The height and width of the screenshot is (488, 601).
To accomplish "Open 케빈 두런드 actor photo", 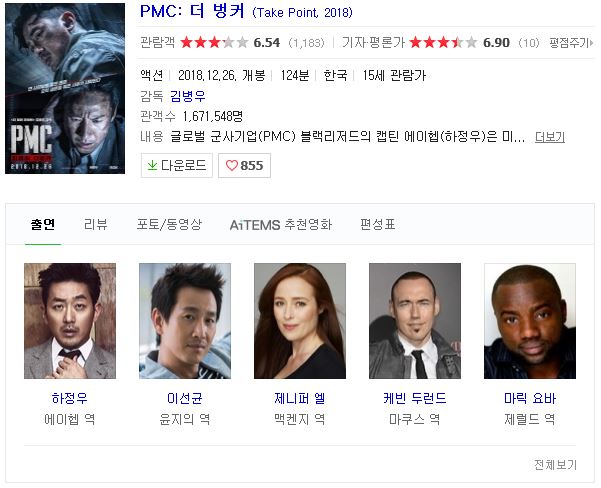I will [x=415, y=321].
